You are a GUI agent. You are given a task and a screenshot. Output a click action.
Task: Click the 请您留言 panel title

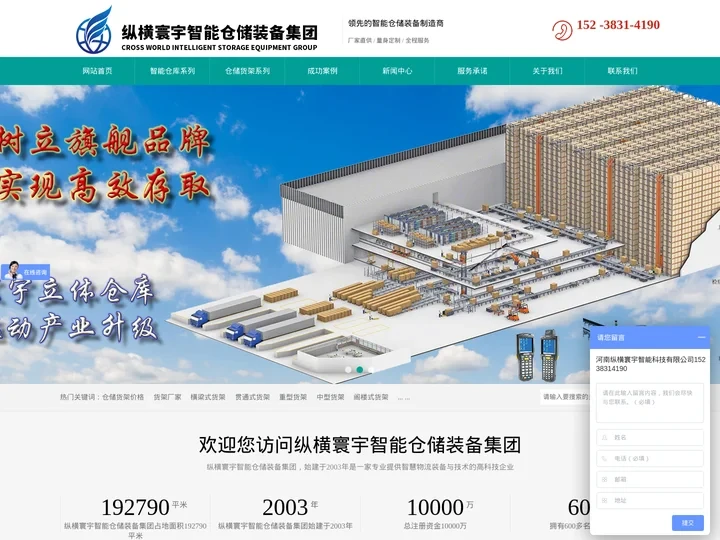(x=611, y=338)
